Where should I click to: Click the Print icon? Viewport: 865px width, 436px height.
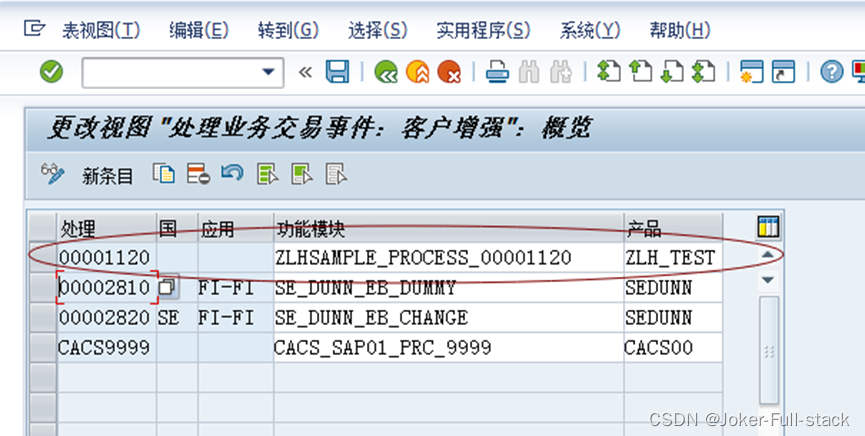click(497, 72)
